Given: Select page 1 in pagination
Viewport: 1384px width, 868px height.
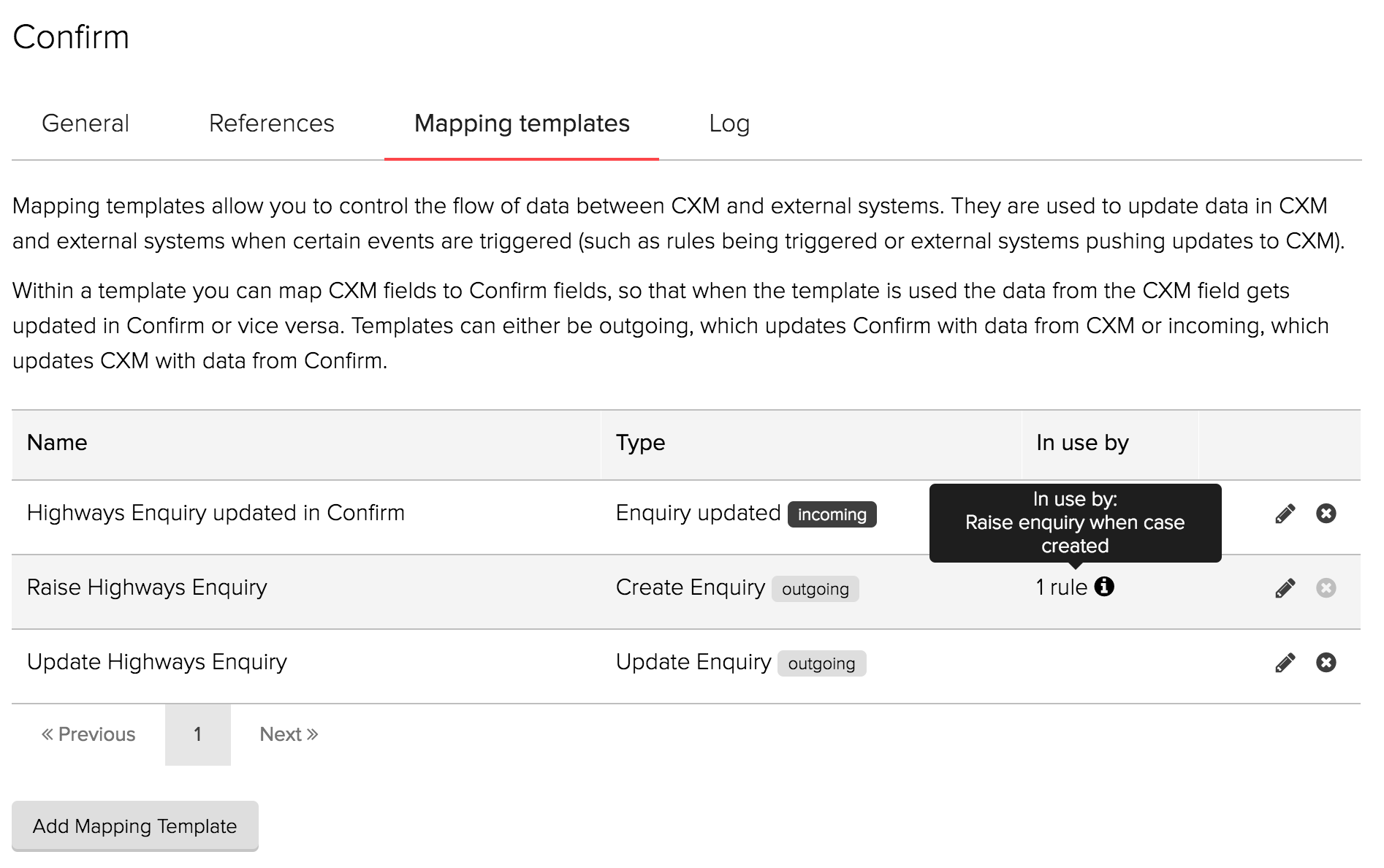Looking at the screenshot, I should pos(198,734).
